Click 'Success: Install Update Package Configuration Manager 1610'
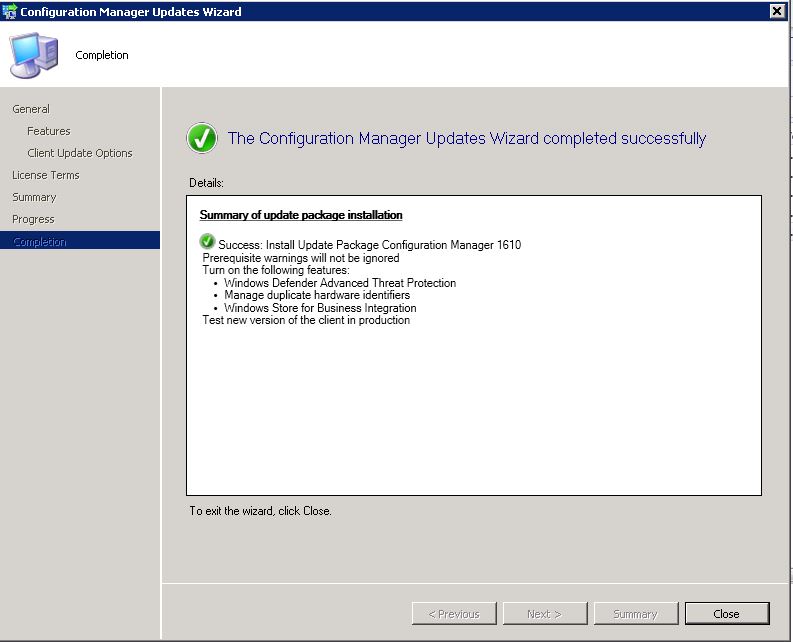The height and width of the screenshot is (642, 793). 369,245
